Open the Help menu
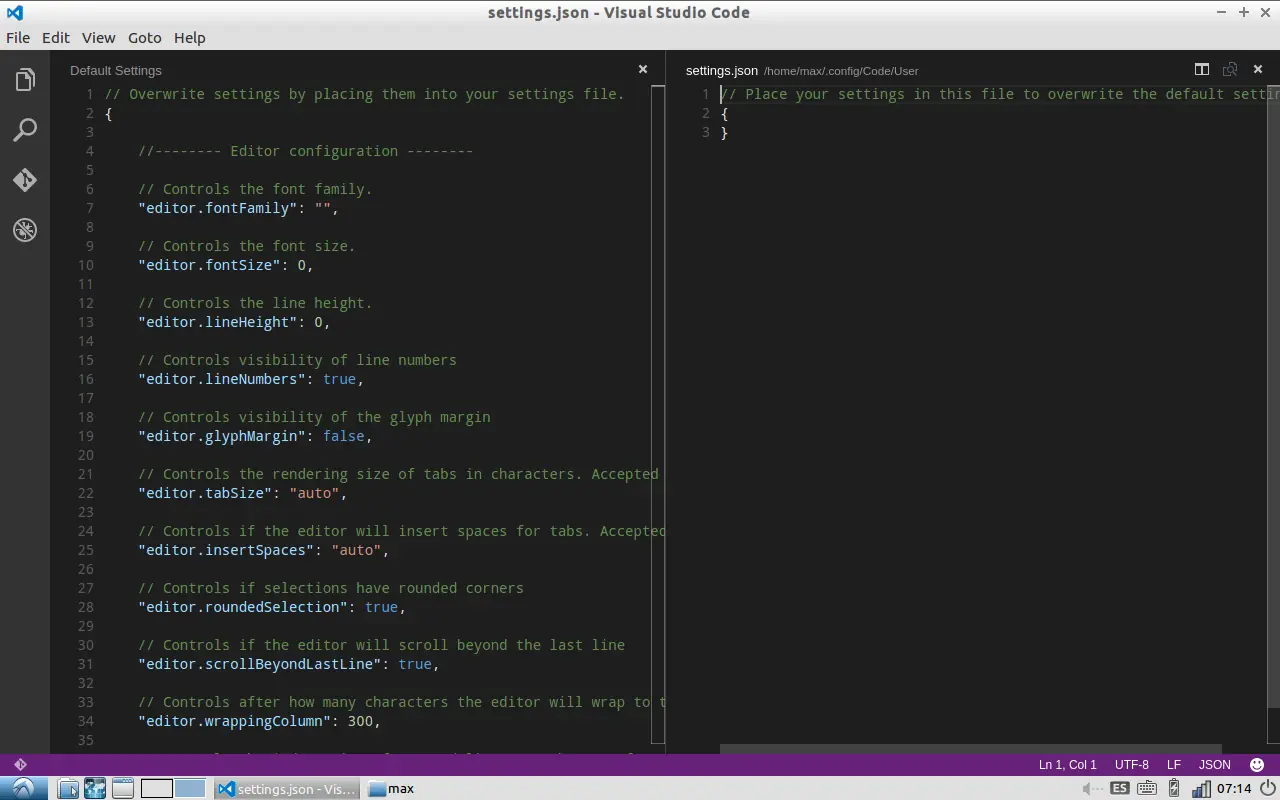Screen dimensions: 1280x800 click(x=190, y=38)
